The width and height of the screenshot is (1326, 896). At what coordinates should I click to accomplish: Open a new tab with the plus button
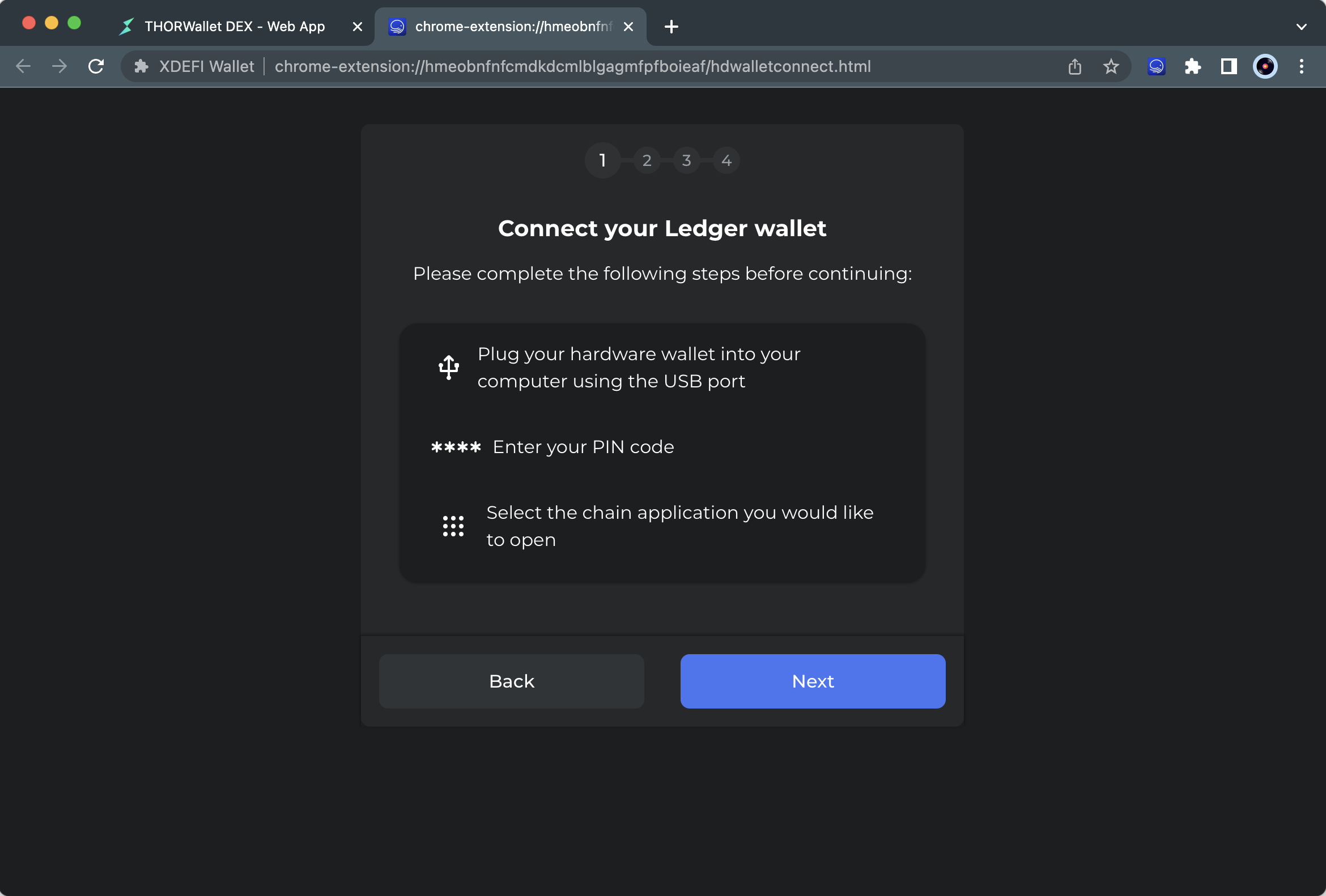671,27
